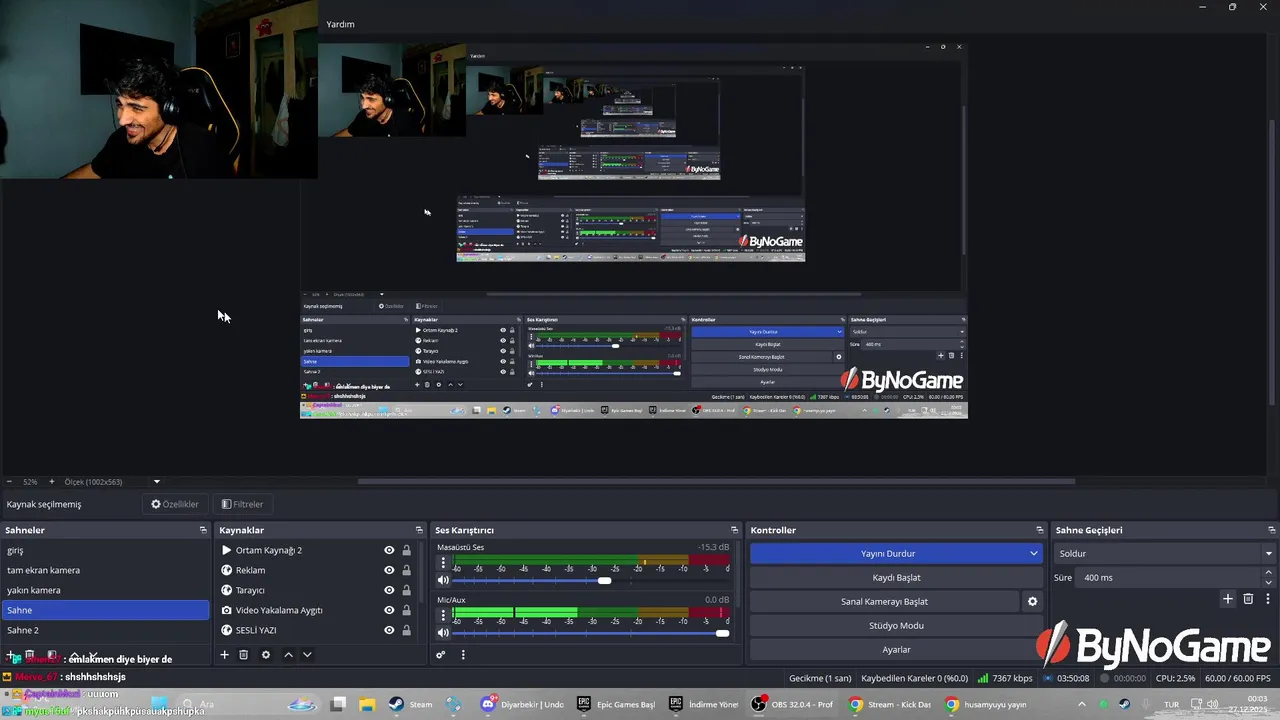This screenshot has width=1280, height=720.
Task: Toggle lock on SESLİ YAZI source
Action: [x=406, y=630]
